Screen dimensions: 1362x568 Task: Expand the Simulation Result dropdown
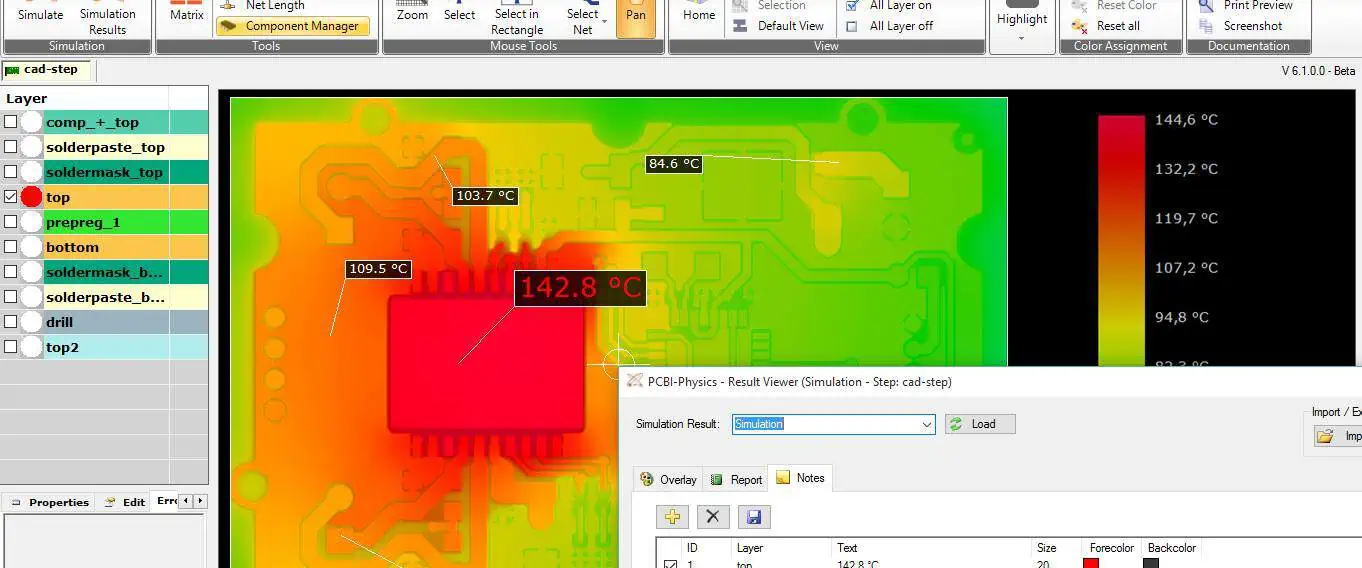point(926,424)
